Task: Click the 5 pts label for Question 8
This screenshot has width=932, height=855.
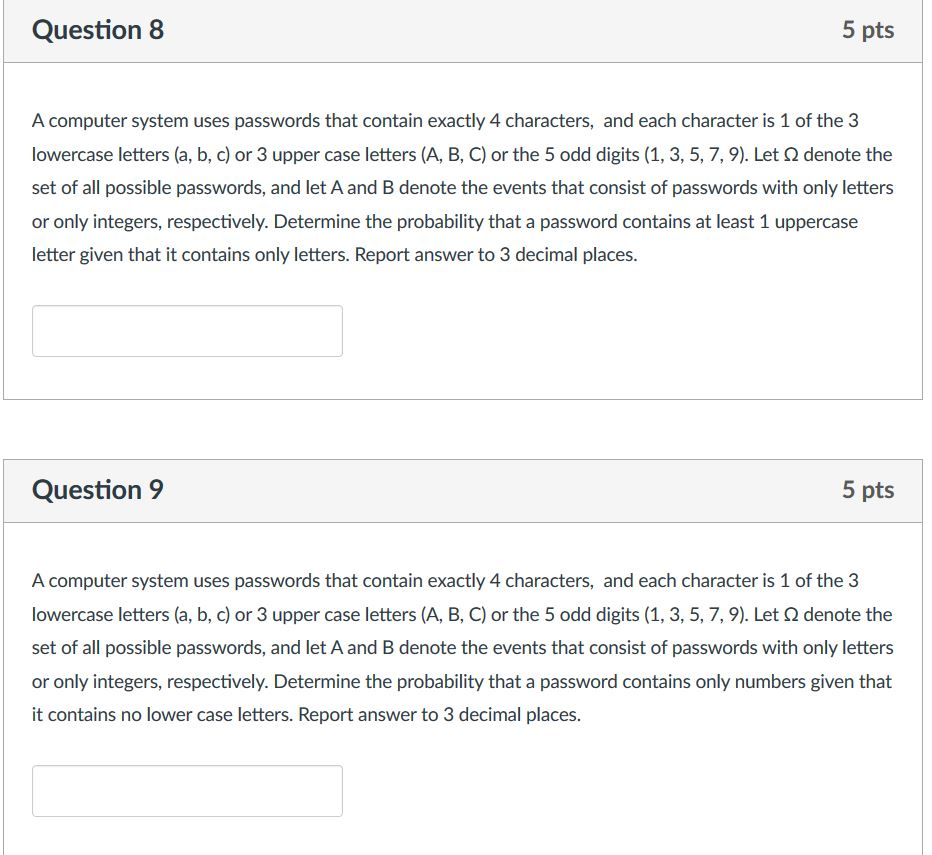Action: [868, 30]
